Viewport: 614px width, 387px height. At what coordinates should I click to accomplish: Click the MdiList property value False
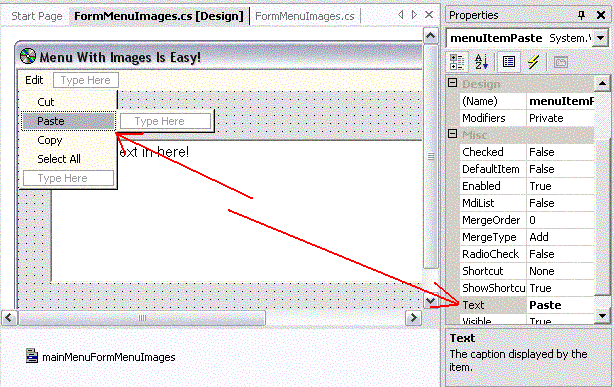click(561, 203)
